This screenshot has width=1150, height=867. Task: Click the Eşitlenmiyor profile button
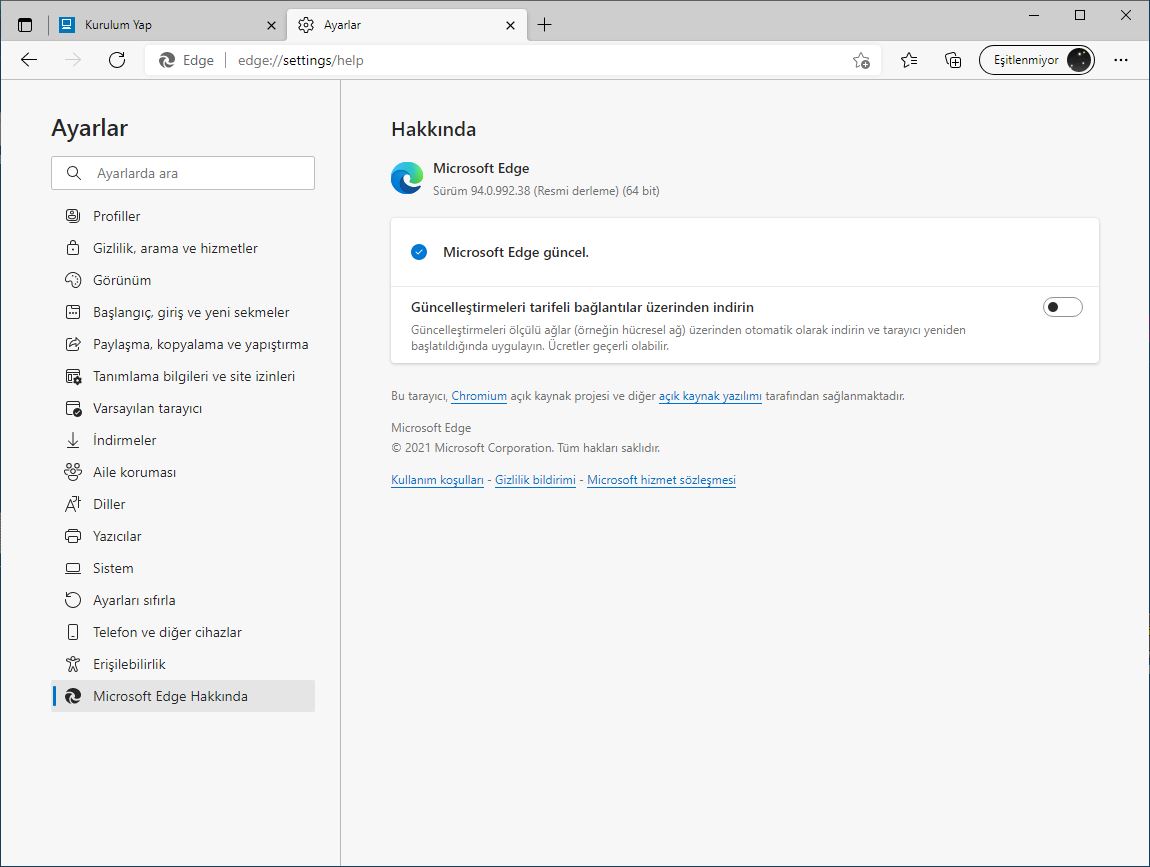(x=1036, y=60)
